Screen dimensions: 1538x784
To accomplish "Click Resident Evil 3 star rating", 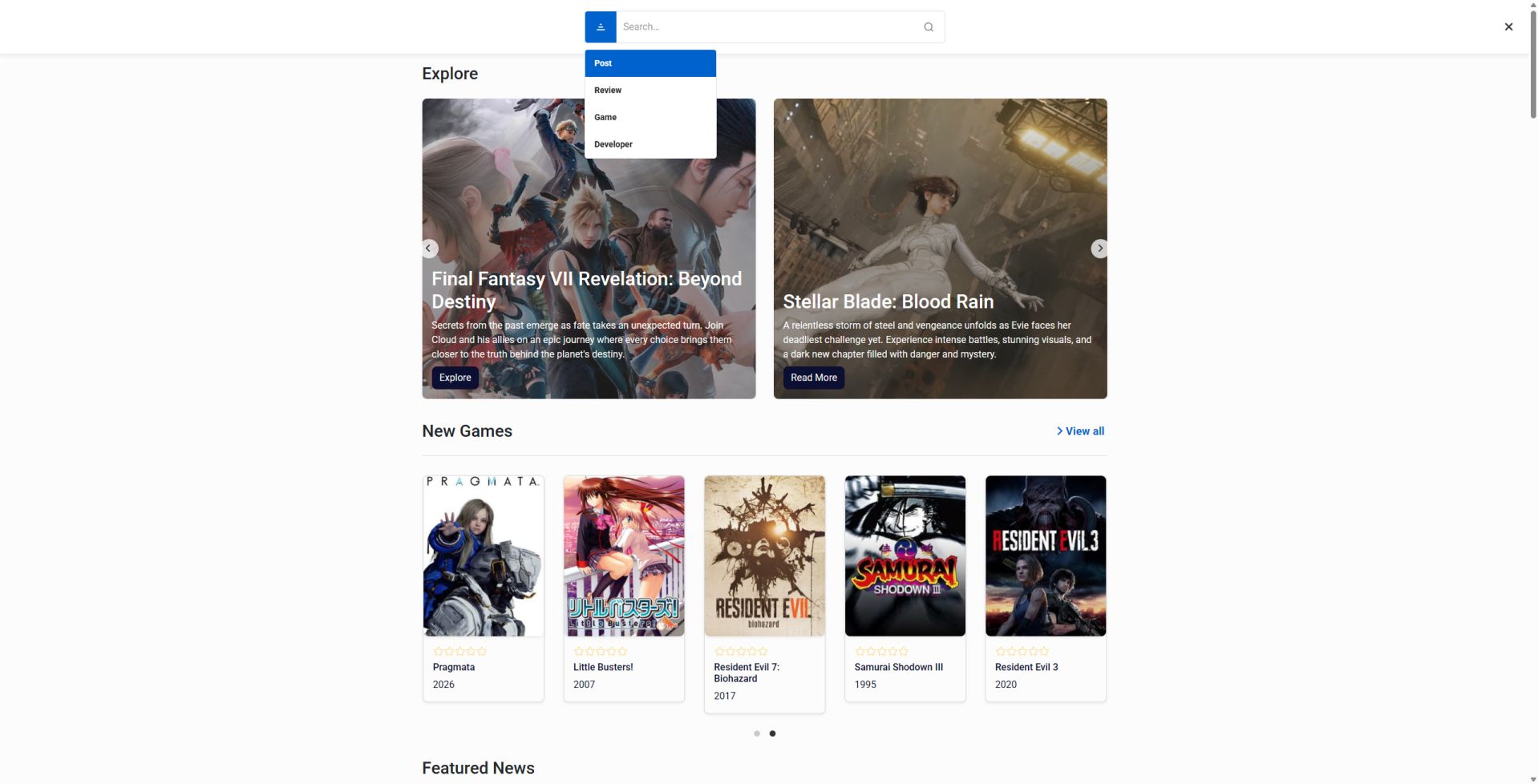I will click(1022, 652).
